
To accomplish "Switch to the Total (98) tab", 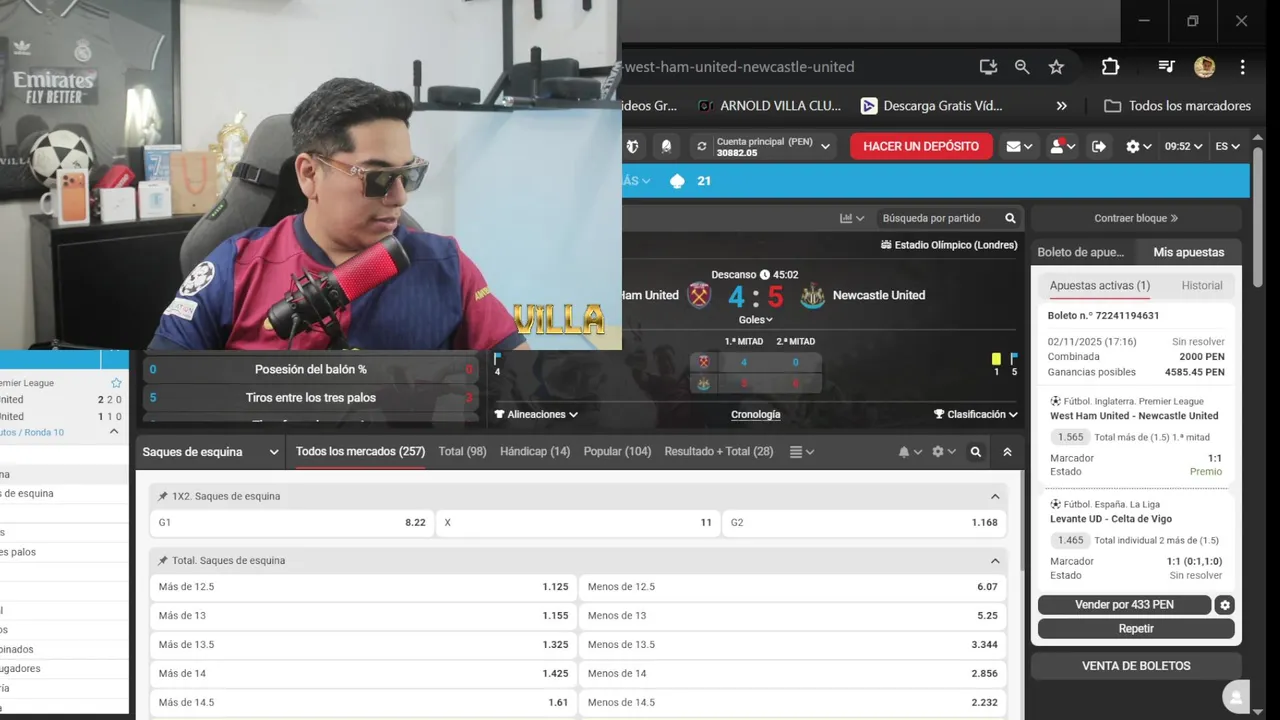I will click(x=463, y=452).
